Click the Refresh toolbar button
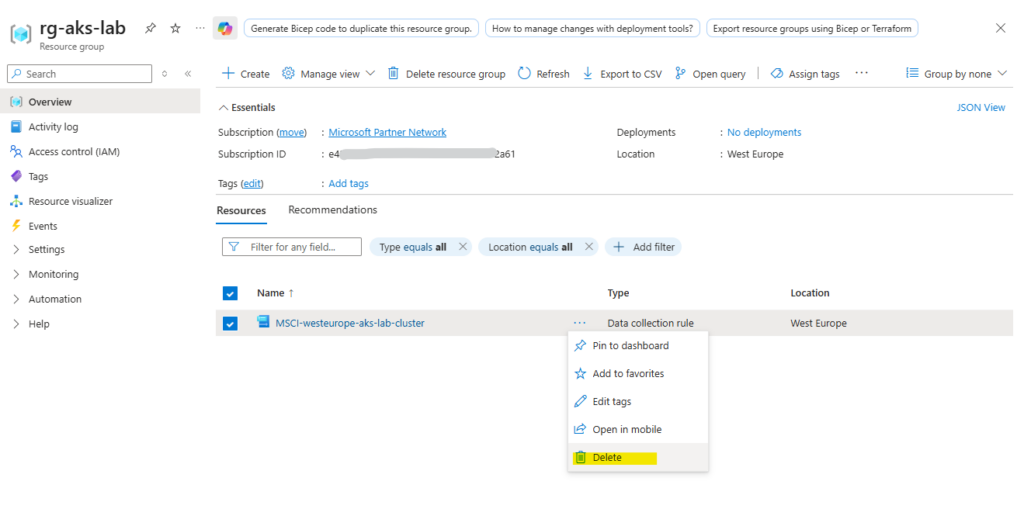 tap(543, 74)
